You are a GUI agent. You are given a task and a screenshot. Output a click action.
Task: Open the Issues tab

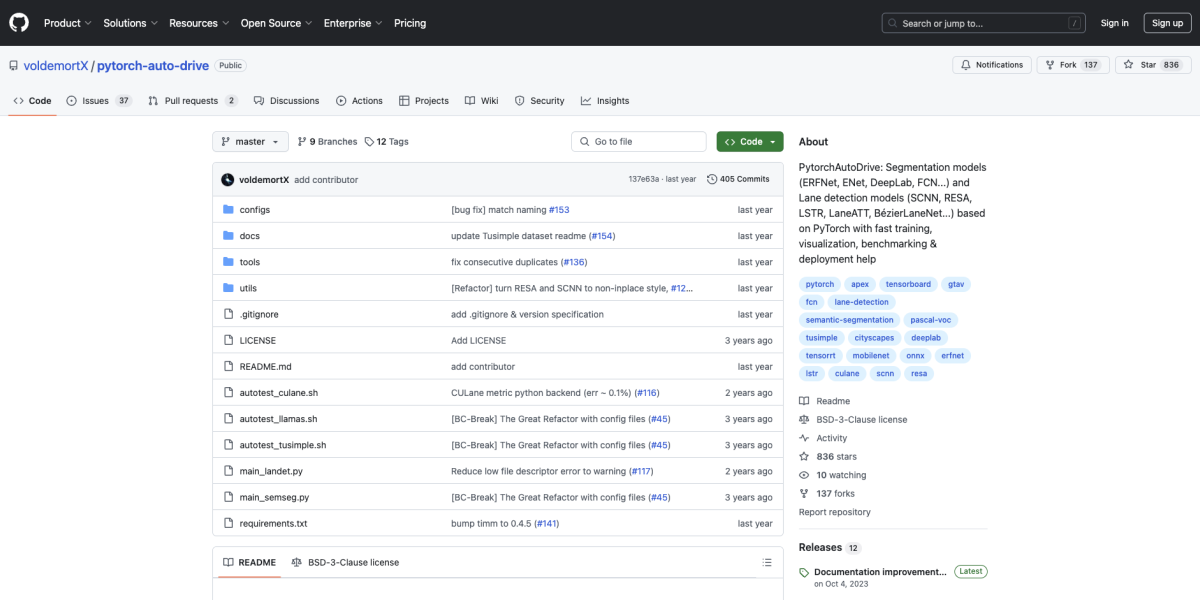coord(98,101)
